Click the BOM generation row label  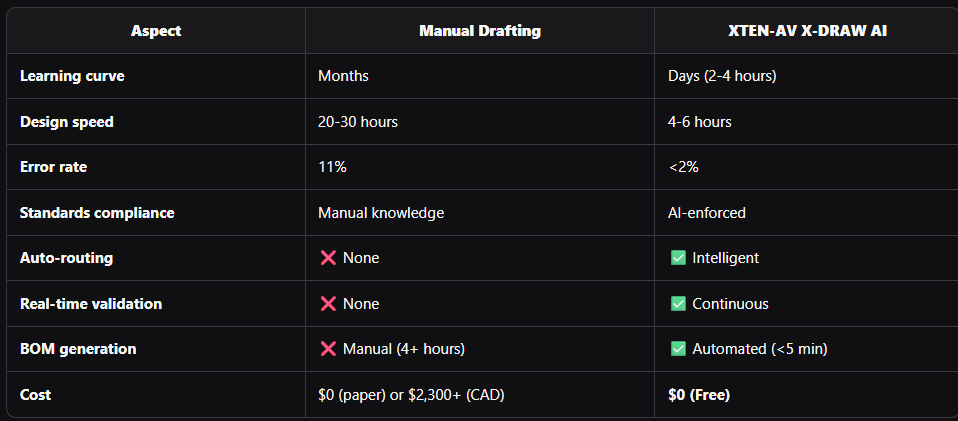click(x=78, y=349)
